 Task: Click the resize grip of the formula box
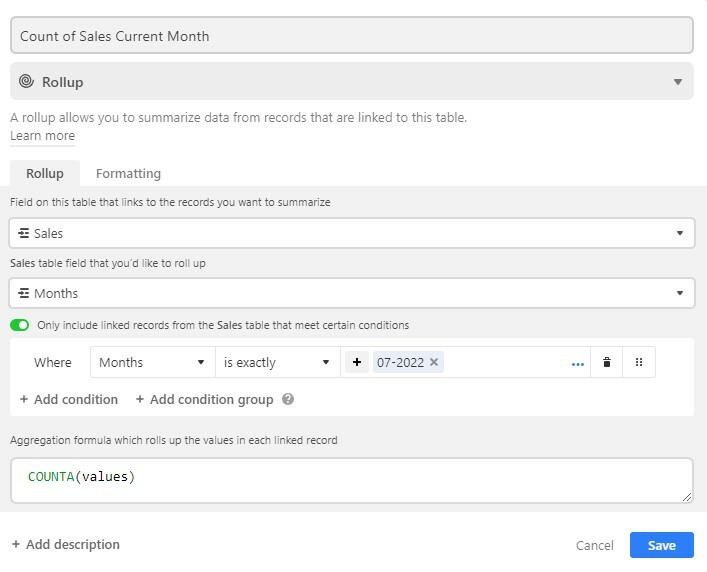686,497
